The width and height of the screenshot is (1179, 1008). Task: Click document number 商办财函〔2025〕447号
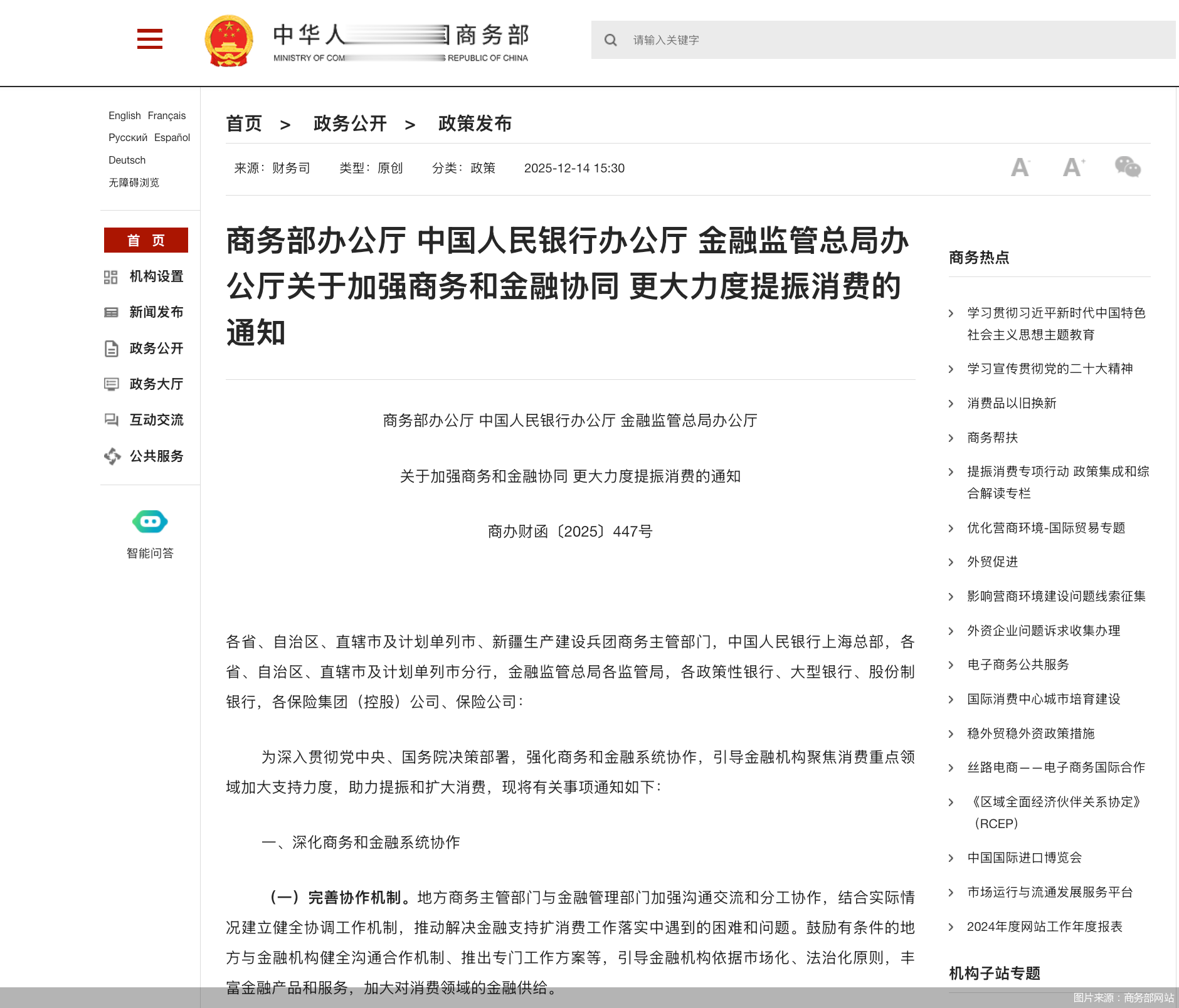tap(570, 532)
